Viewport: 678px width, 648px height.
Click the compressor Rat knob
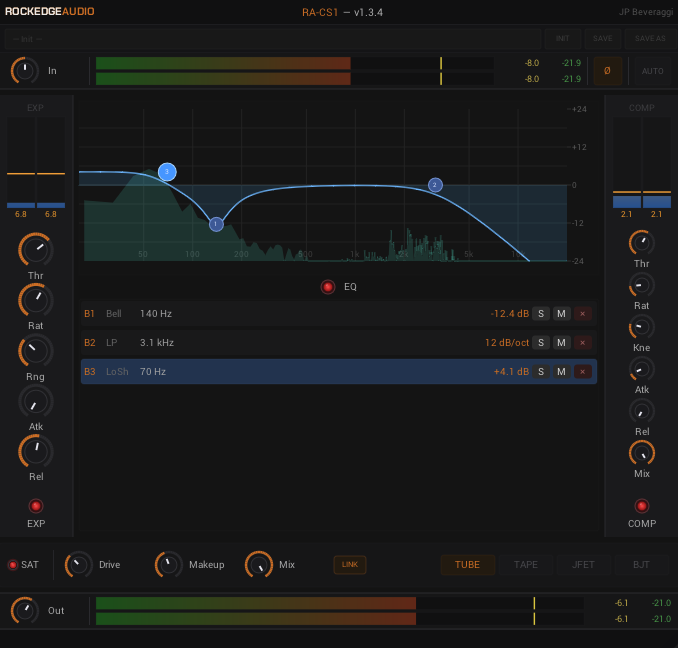pyautogui.click(x=642, y=285)
